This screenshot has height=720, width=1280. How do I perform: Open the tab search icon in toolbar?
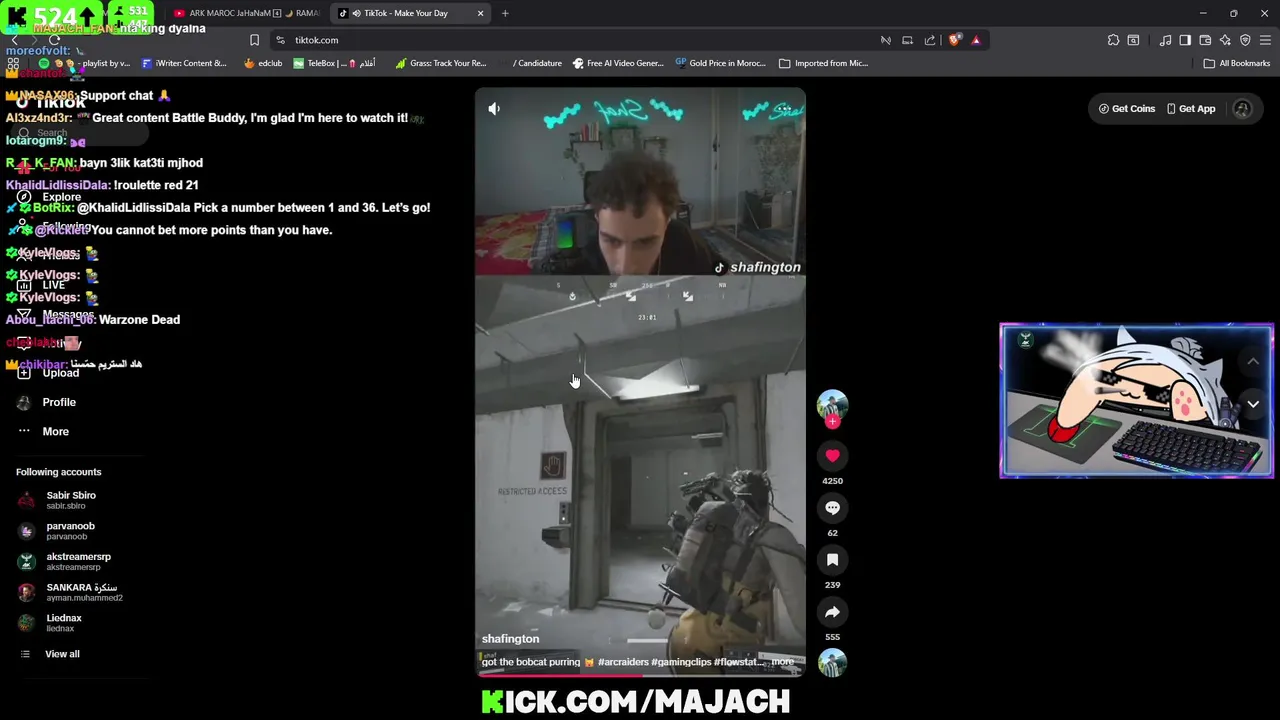(1133, 40)
